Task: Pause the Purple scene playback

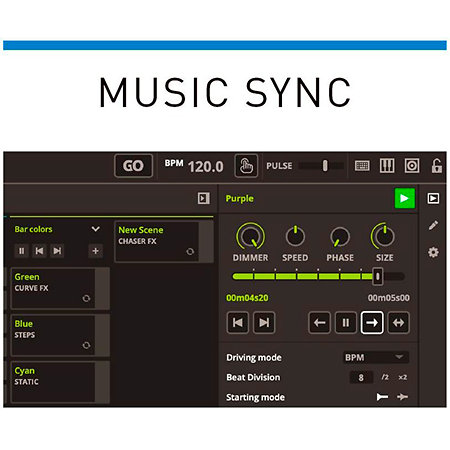Action: [346, 323]
